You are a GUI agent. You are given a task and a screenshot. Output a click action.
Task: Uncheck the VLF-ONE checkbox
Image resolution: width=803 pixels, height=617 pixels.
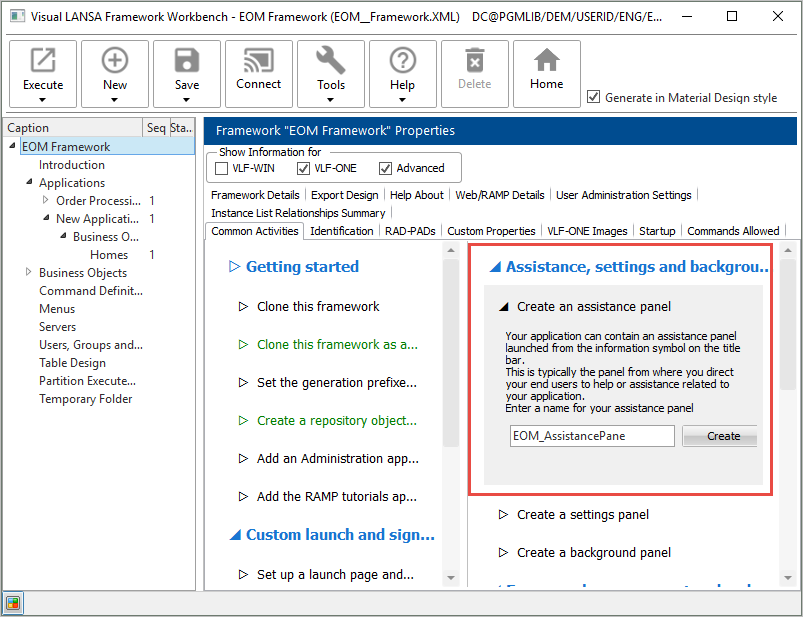[x=303, y=168]
